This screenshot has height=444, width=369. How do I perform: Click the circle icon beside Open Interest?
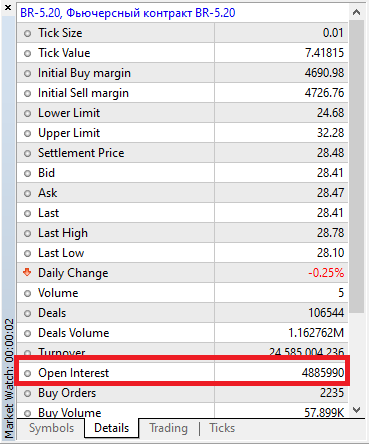(27, 373)
